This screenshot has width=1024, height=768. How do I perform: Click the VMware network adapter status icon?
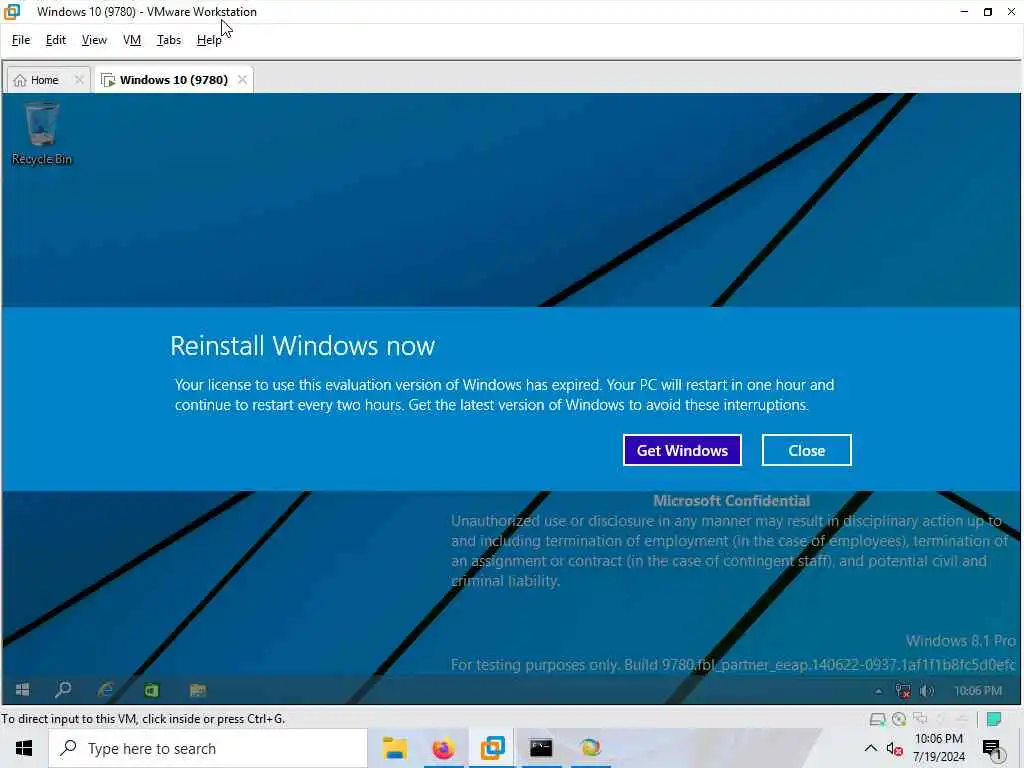click(920, 719)
